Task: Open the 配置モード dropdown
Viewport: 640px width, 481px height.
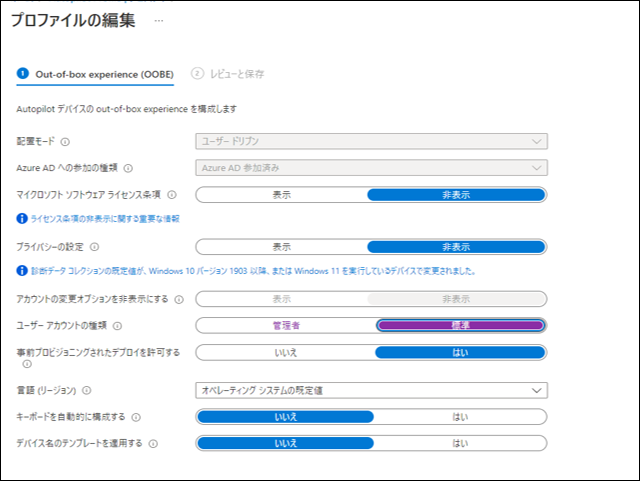Action: (371, 142)
